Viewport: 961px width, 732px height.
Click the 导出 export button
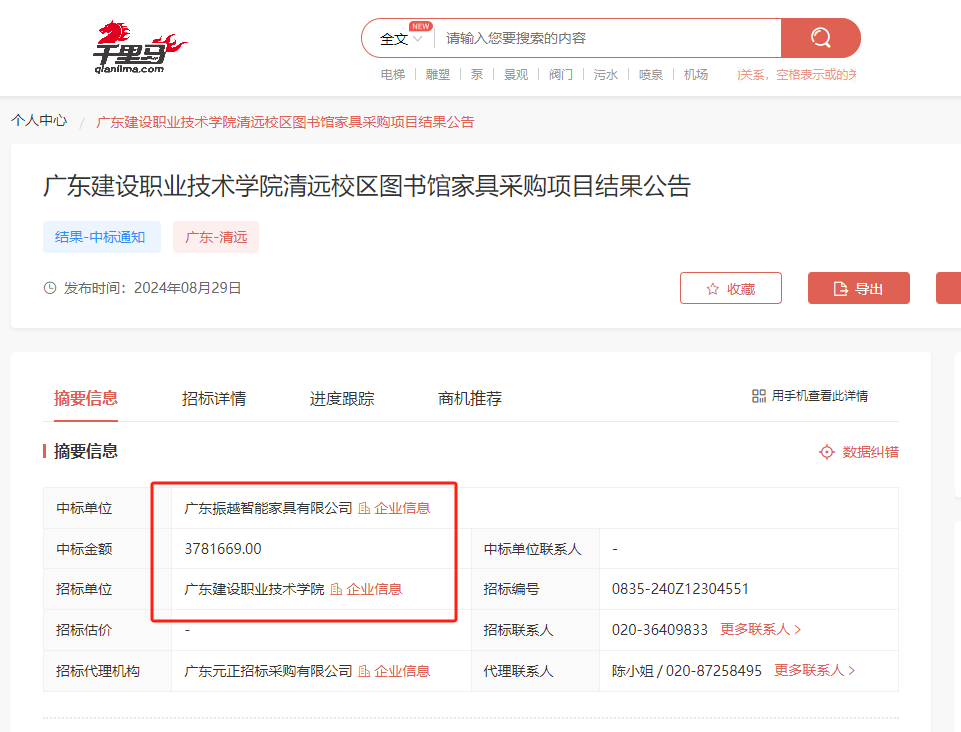click(859, 288)
